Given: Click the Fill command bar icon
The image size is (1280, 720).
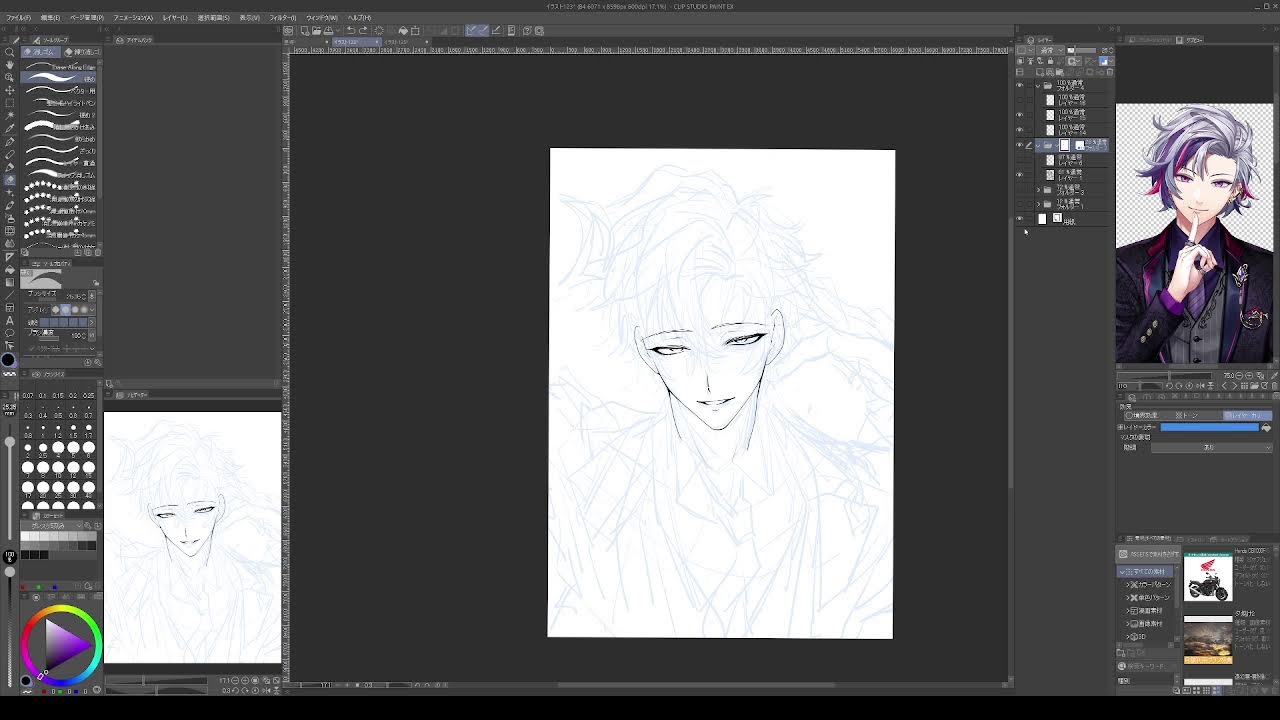Looking at the screenshot, I should point(403,30).
